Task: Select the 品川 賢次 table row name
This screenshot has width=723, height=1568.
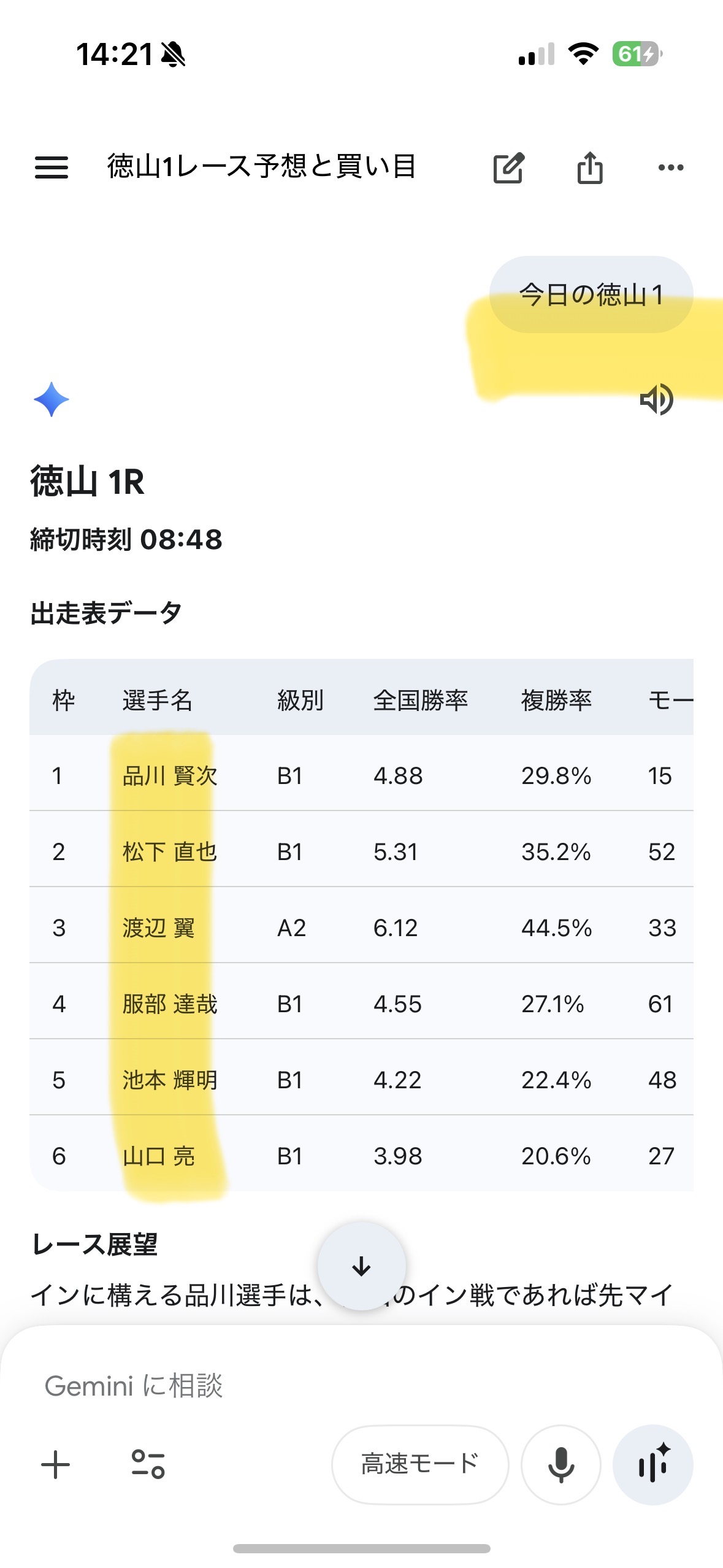Action: 170,776
